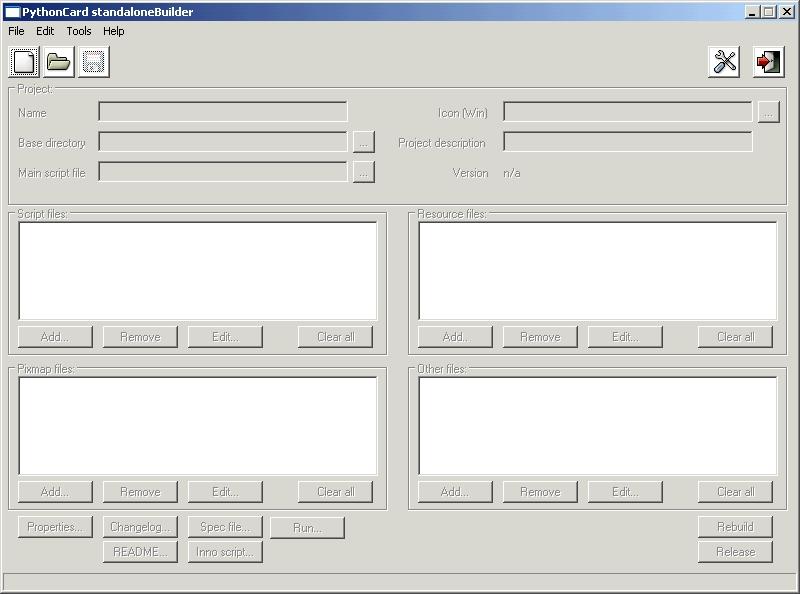The image size is (800, 594).
Task: Open the File menu
Action: (x=16, y=31)
